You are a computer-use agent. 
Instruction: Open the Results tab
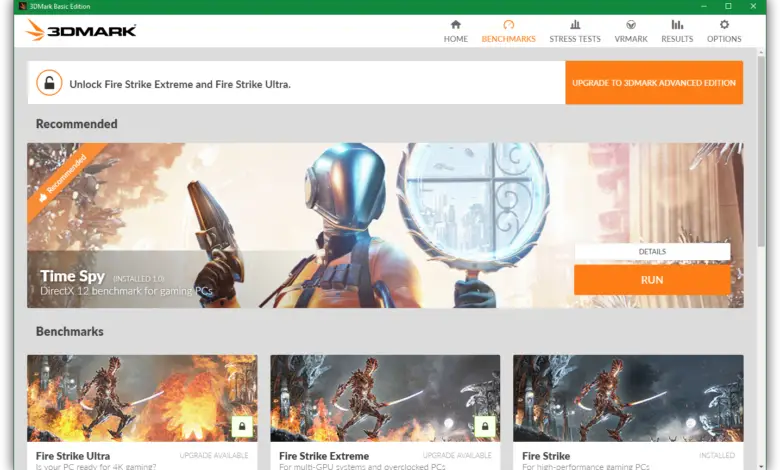pos(677,31)
